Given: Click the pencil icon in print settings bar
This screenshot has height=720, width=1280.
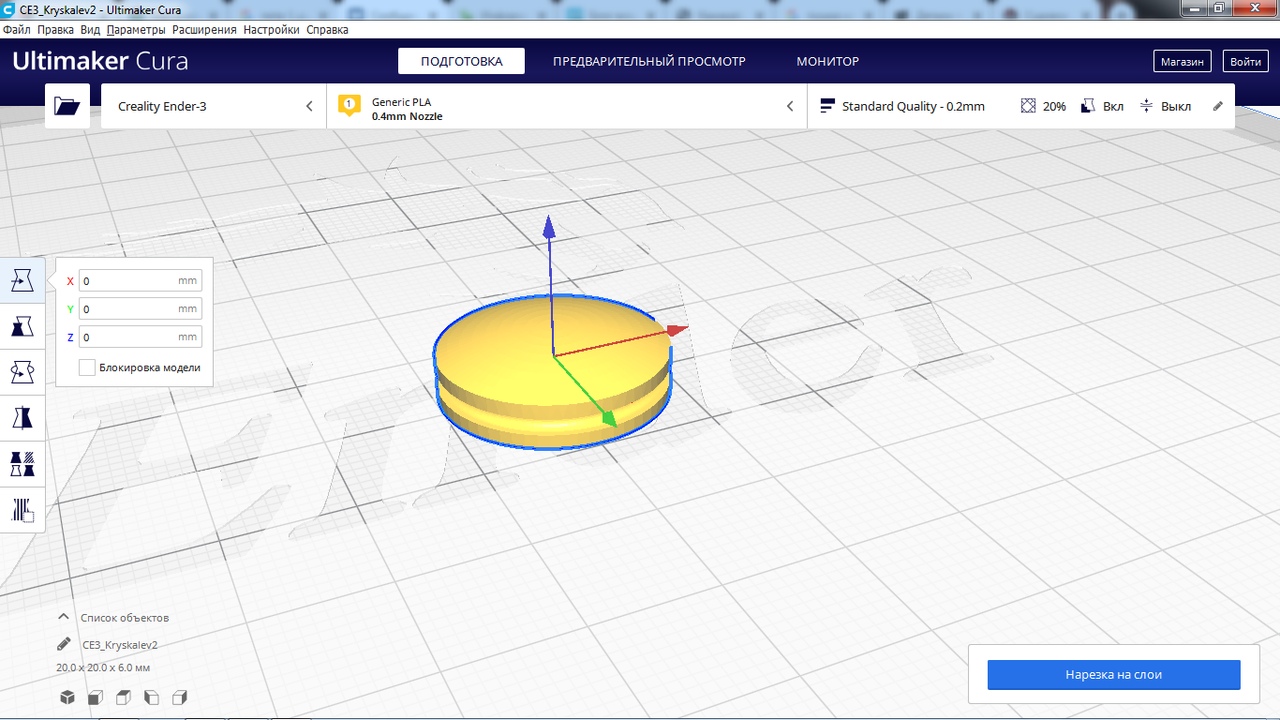Looking at the screenshot, I should click(1218, 106).
